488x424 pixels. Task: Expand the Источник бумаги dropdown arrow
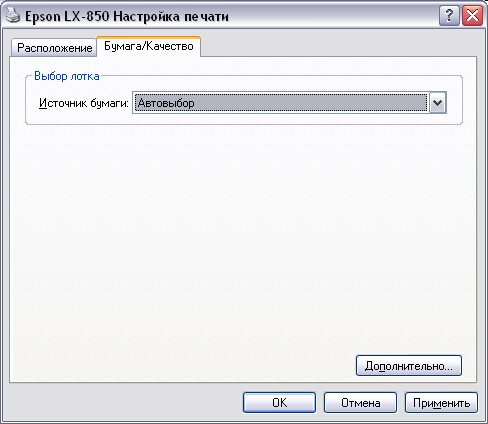(x=437, y=103)
